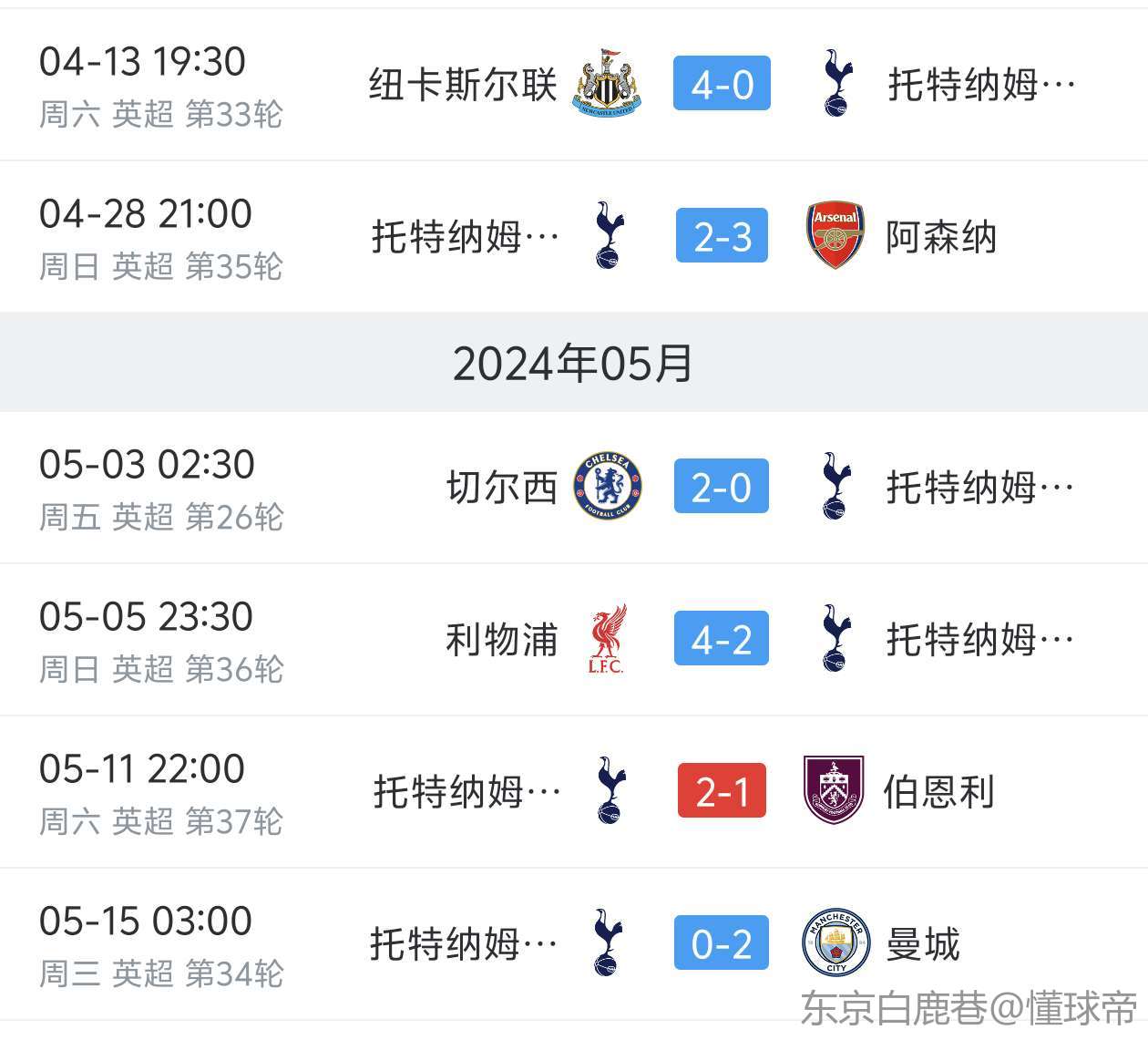The height and width of the screenshot is (1040, 1148).
Task: Tap the 2024年05月 month header
Action: (x=573, y=363)
